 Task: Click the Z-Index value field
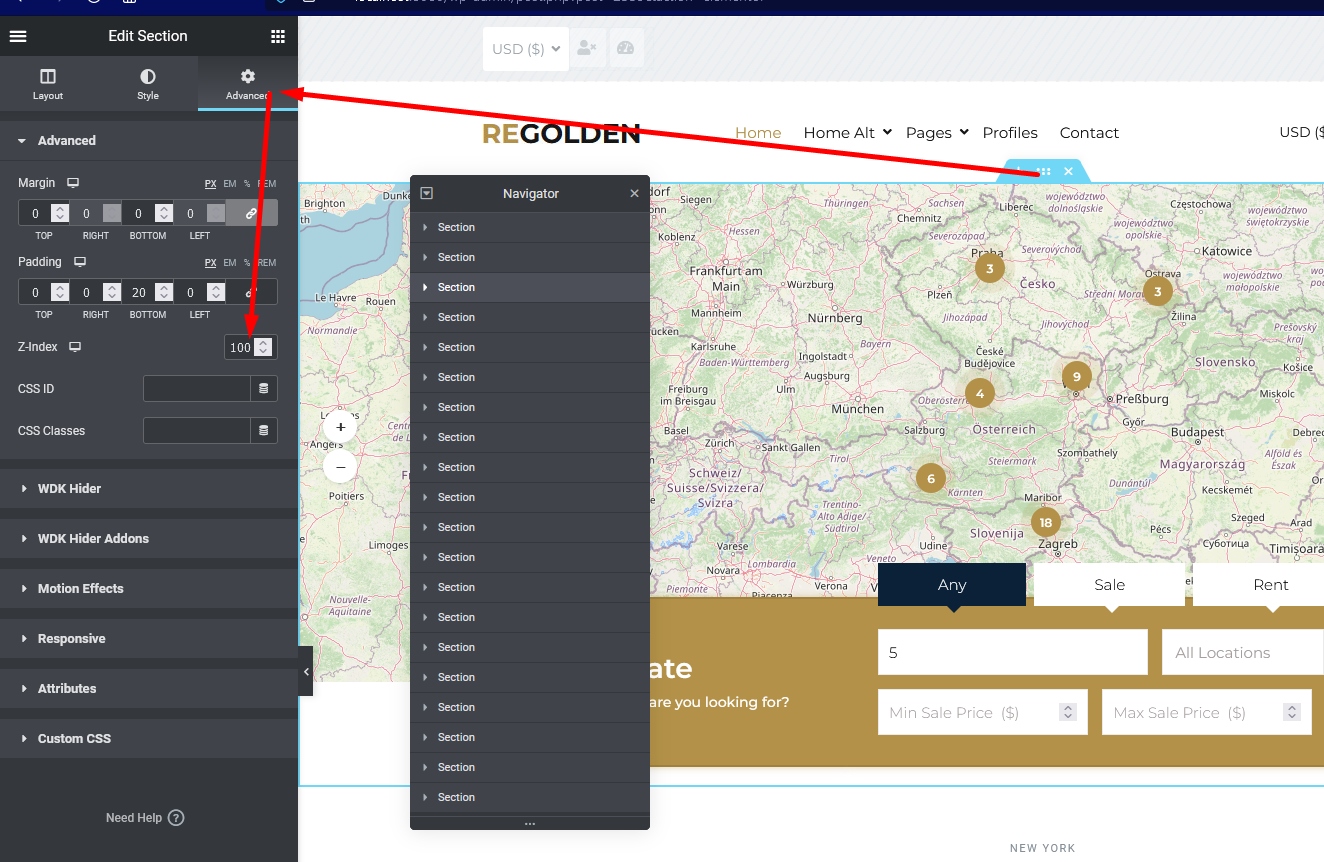(239, 347)
